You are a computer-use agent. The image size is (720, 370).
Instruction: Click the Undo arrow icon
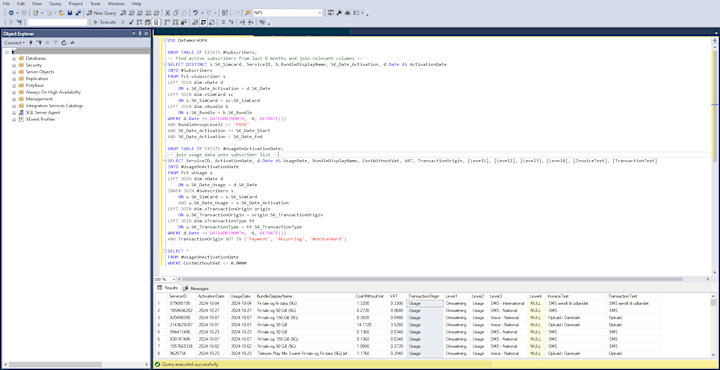(195, 13)
